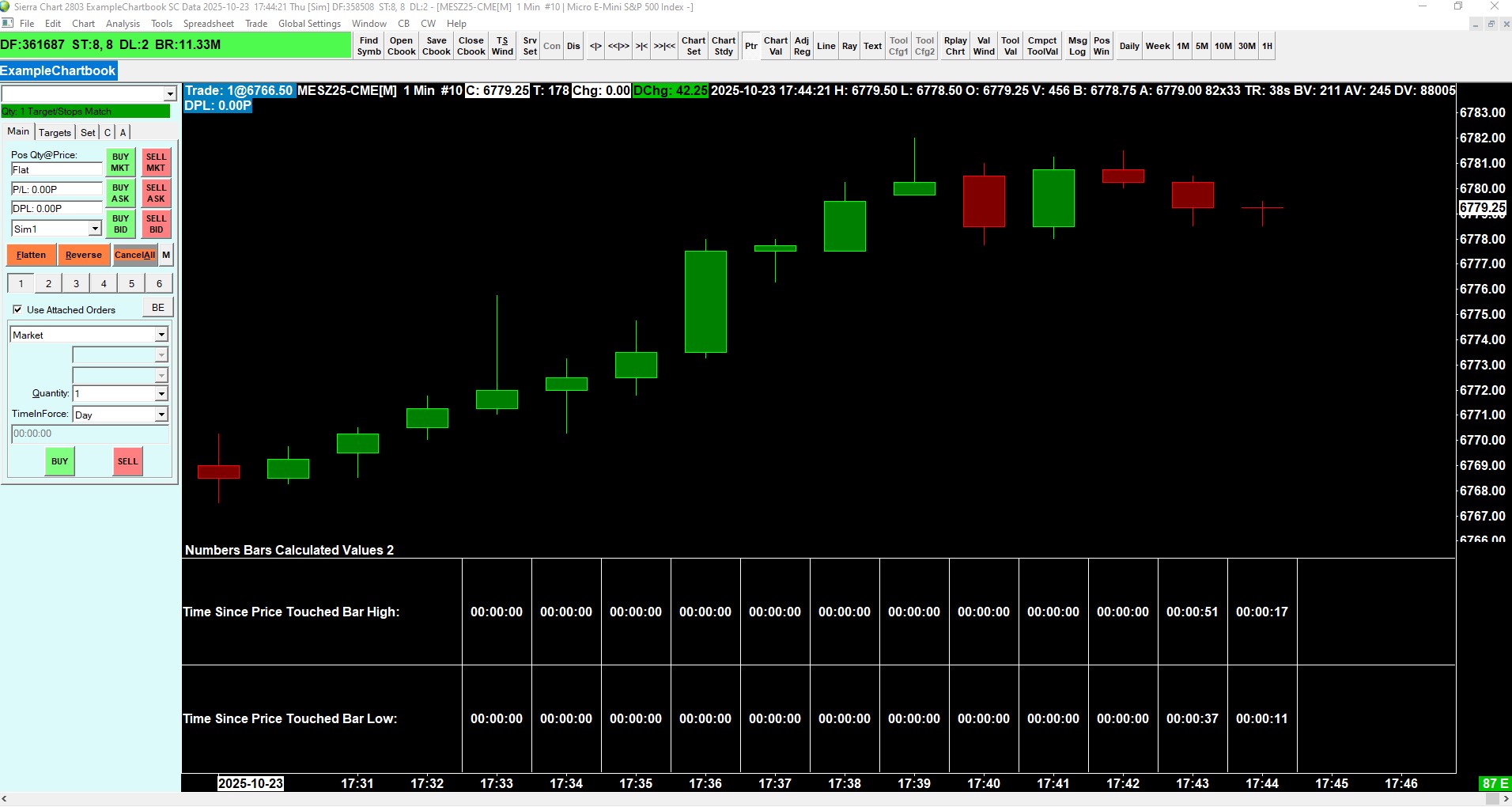Viewport: 1512px width, 807px height.
Task: Select the Adj Reg toolbar button
Action: (802, 46)
